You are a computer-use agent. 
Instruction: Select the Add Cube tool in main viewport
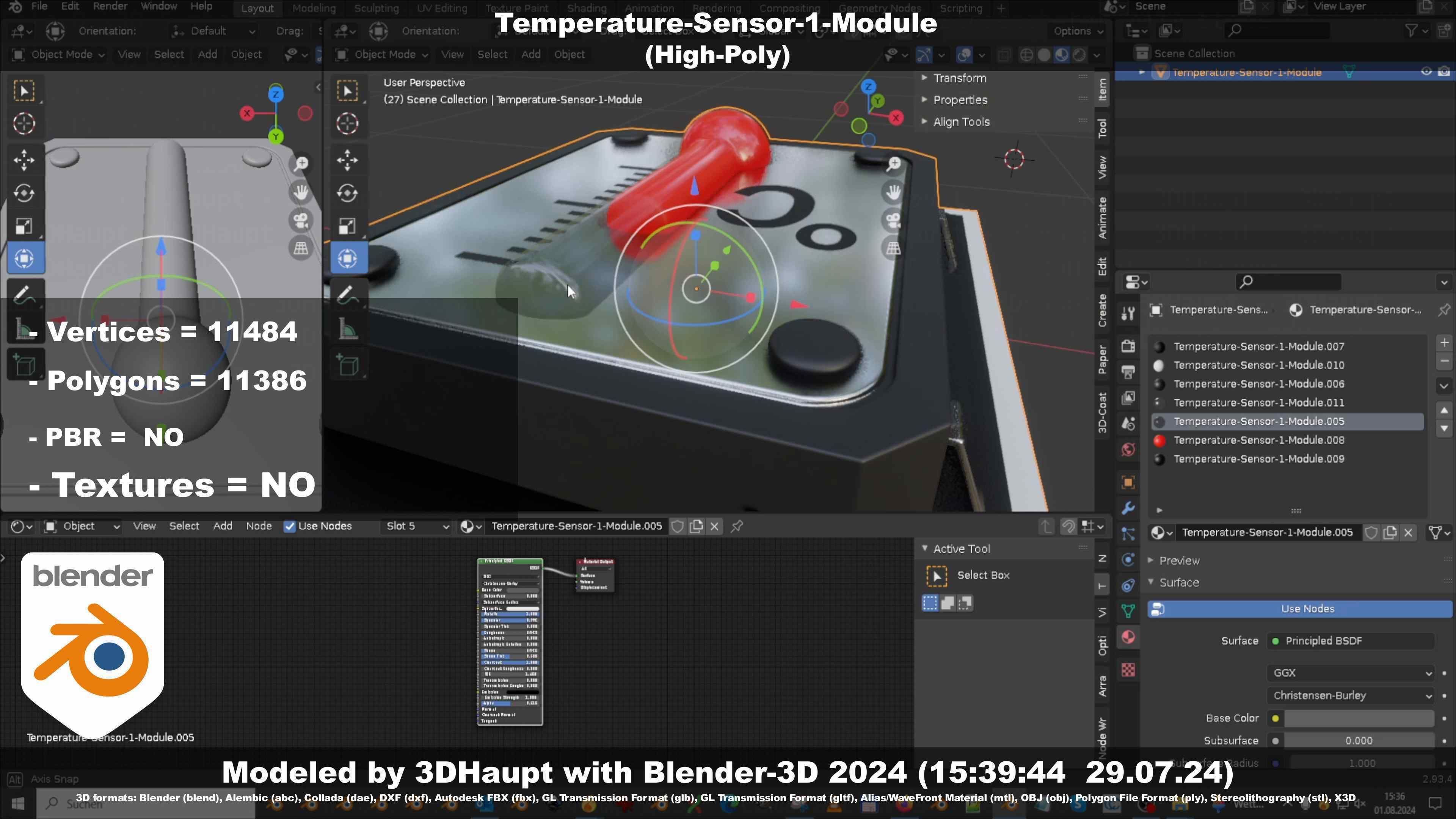[347, 364]
